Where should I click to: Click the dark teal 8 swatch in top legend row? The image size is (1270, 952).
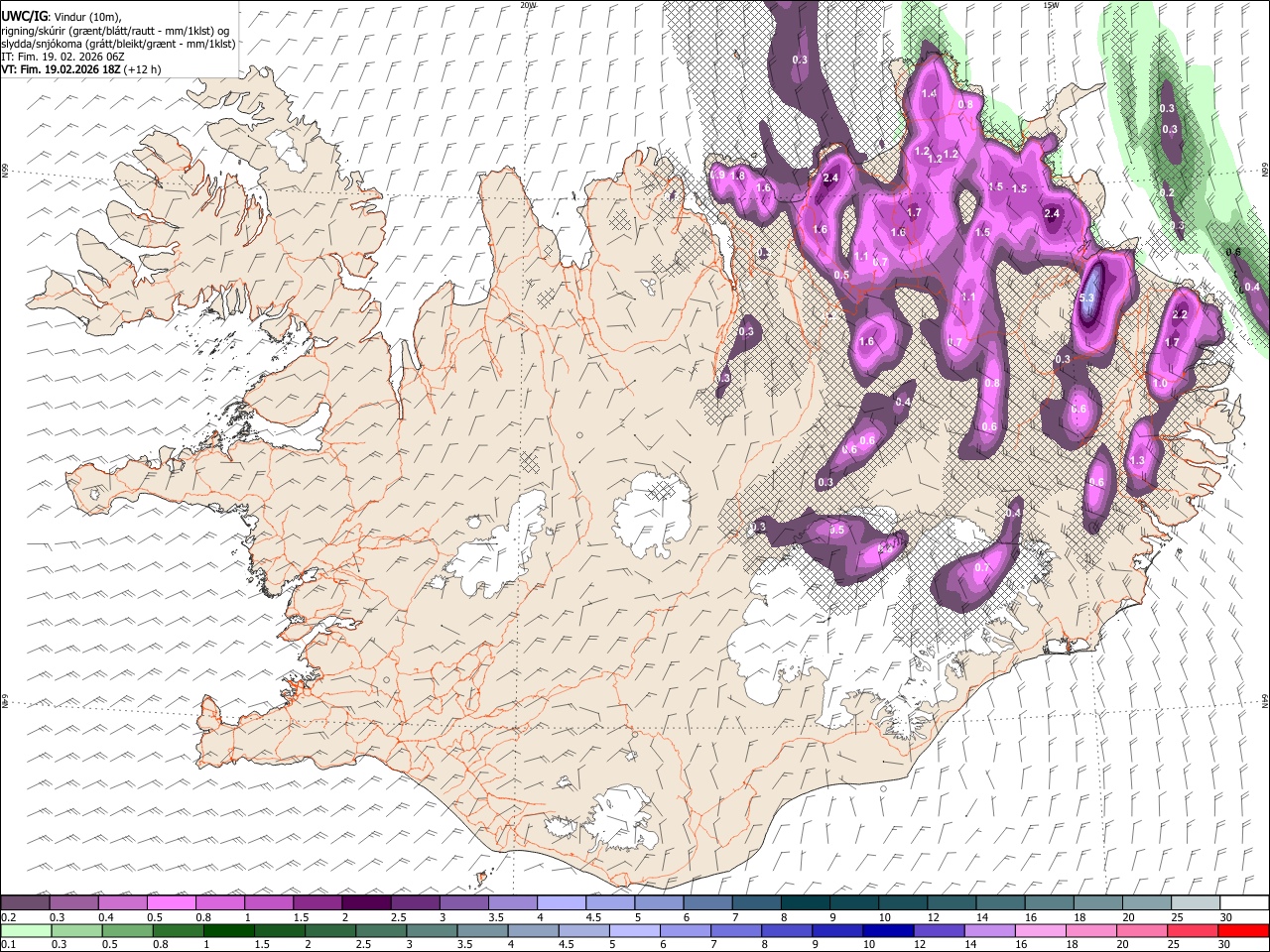coord(806,903)
